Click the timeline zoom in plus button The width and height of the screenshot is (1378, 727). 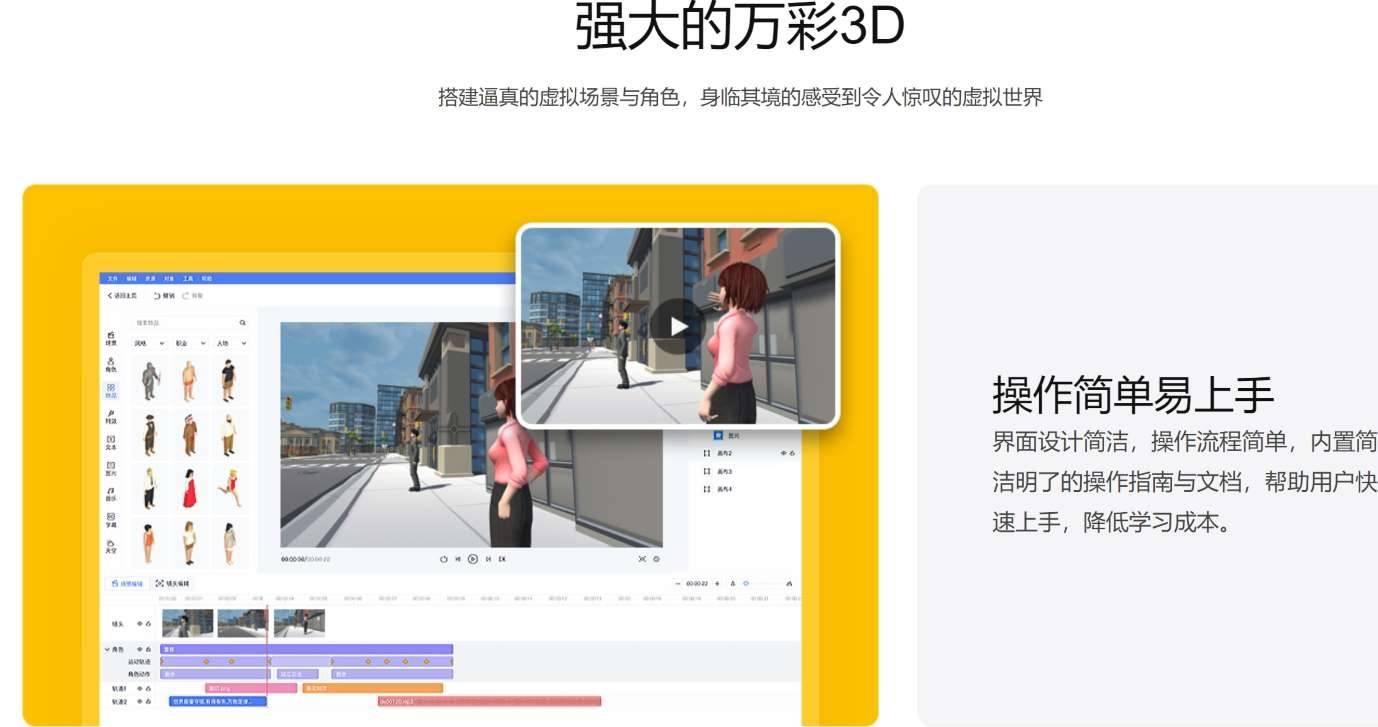click(717, 583)
